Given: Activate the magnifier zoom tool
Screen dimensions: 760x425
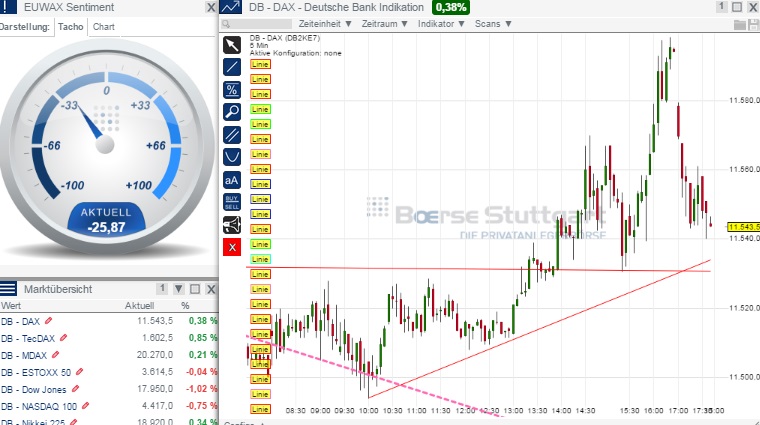Looking at the screenshot, I should coord(232,112).
